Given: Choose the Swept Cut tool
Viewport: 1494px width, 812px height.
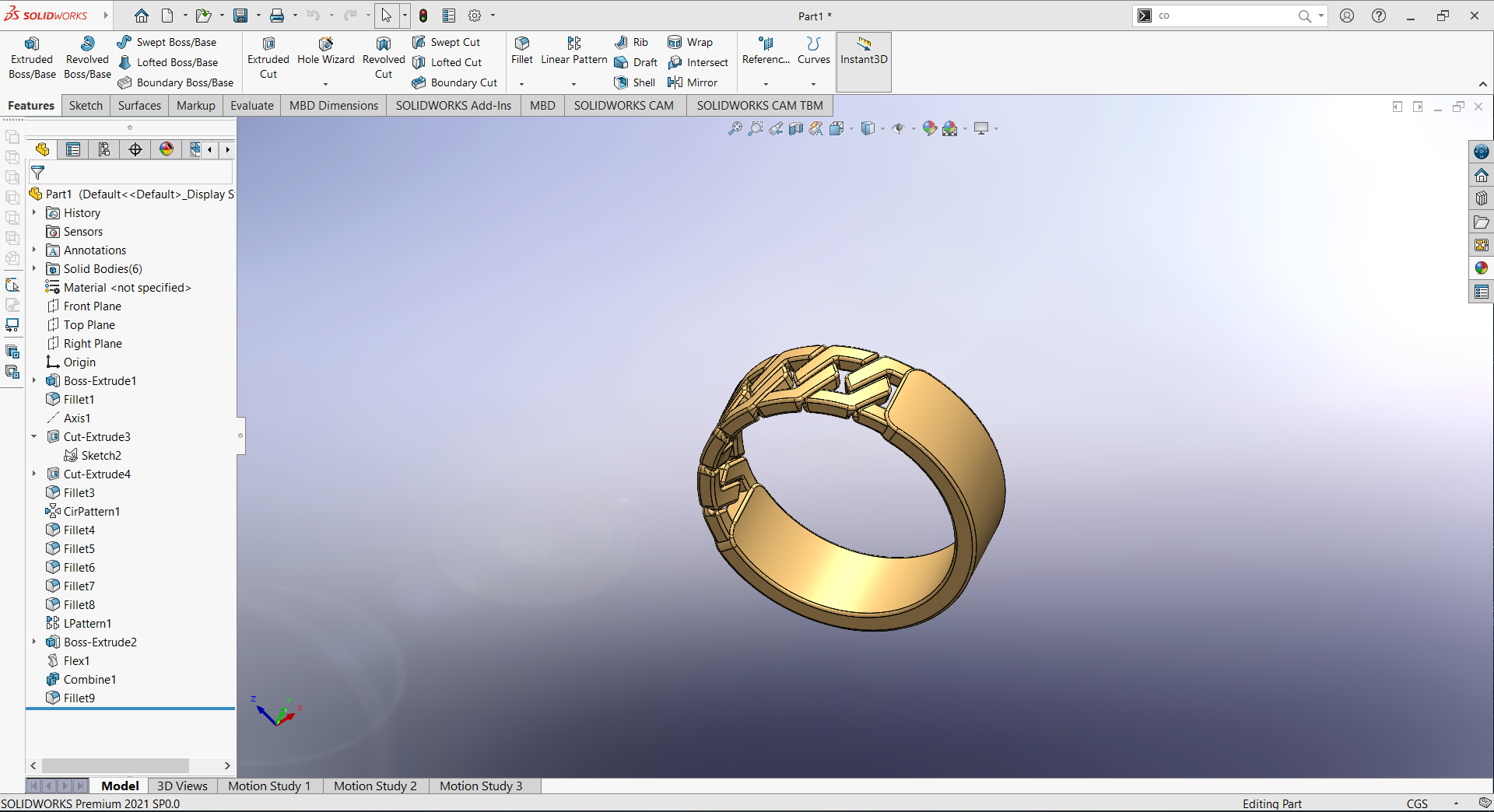Looking at the screenshot, I should (x=446, y=42).
